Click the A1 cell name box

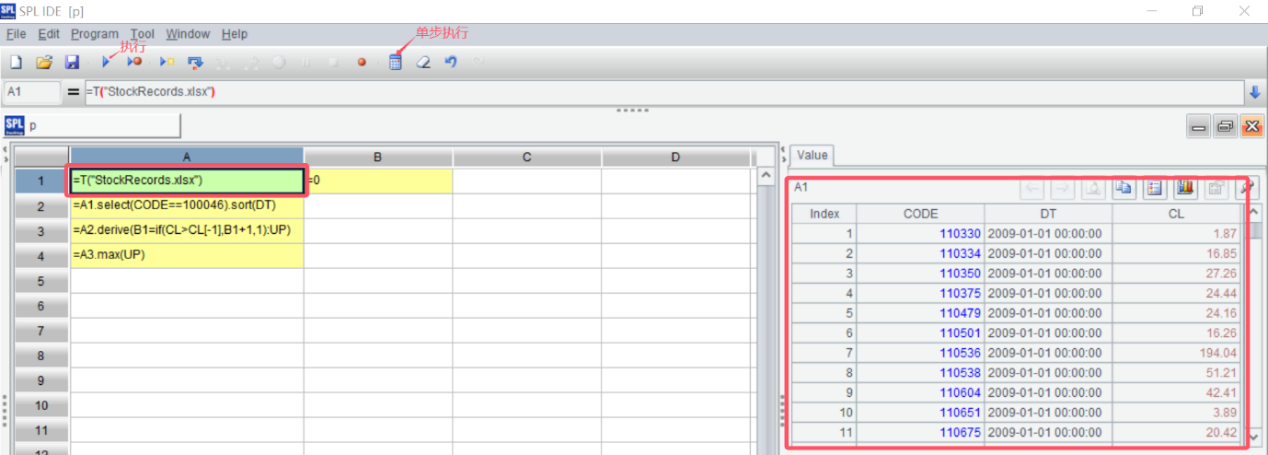tap(32, 92)
